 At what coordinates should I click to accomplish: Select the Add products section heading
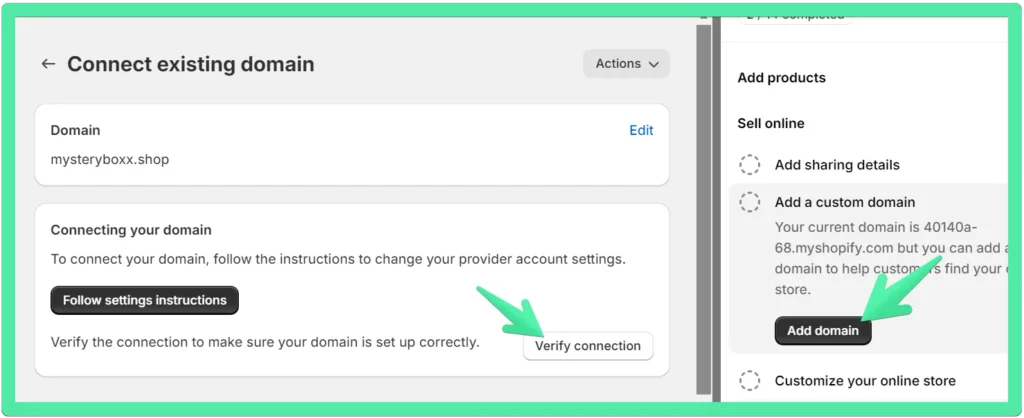tap(781, 78)
